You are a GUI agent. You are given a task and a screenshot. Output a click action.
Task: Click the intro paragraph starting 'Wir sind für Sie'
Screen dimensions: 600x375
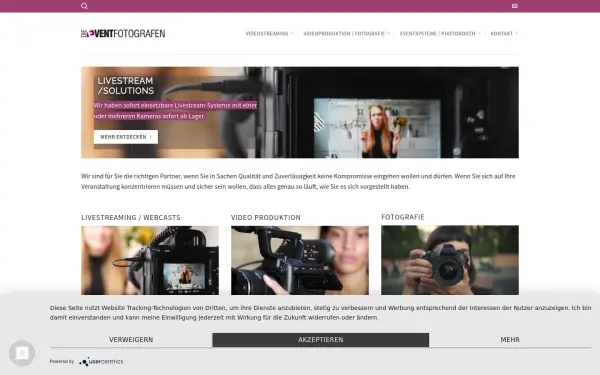(x=298, y=181)
